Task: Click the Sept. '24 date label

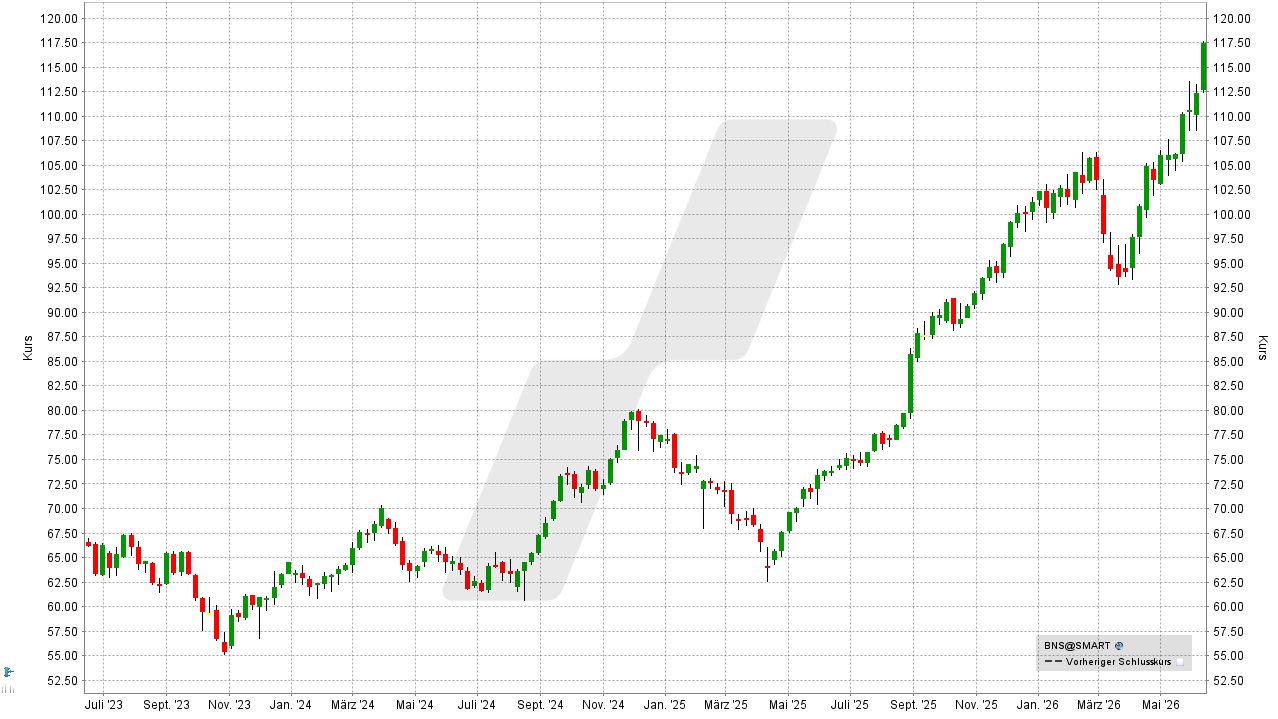Action: pyautogui.click(x=540, y=704)
